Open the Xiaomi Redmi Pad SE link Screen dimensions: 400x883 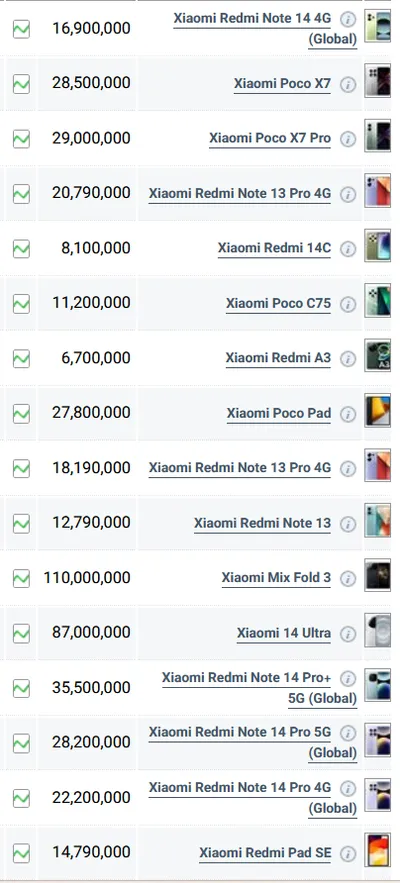click(265, 853)
